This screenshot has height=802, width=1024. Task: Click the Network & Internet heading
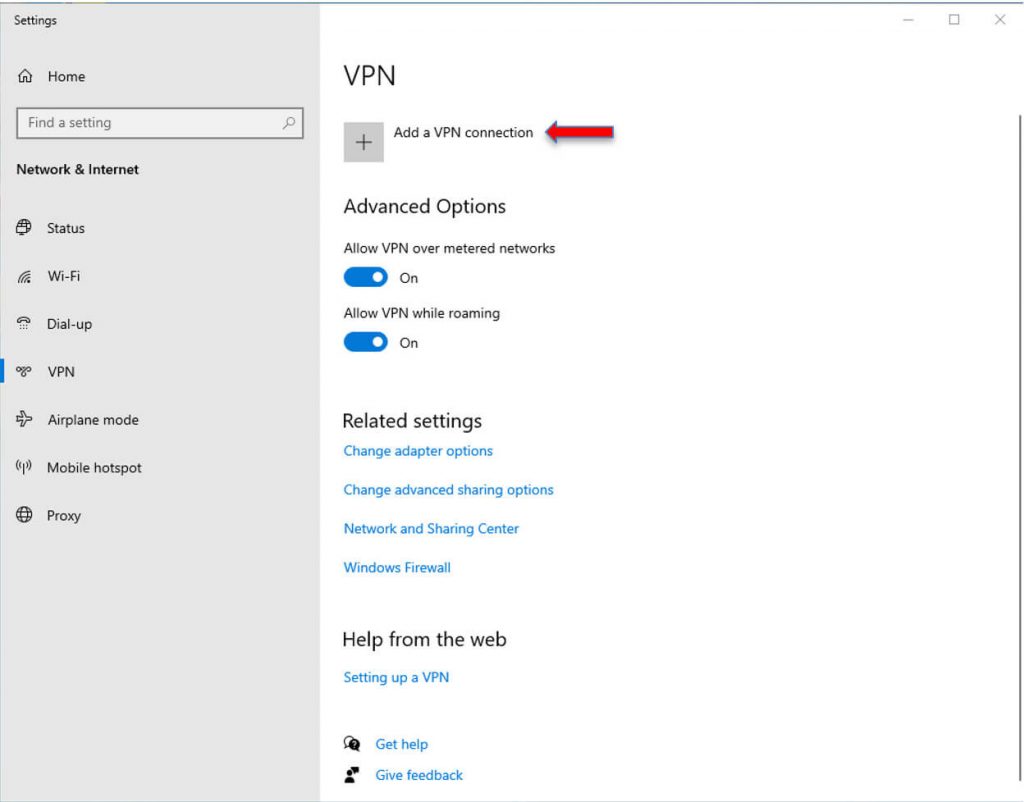click(x=77, y=170)
